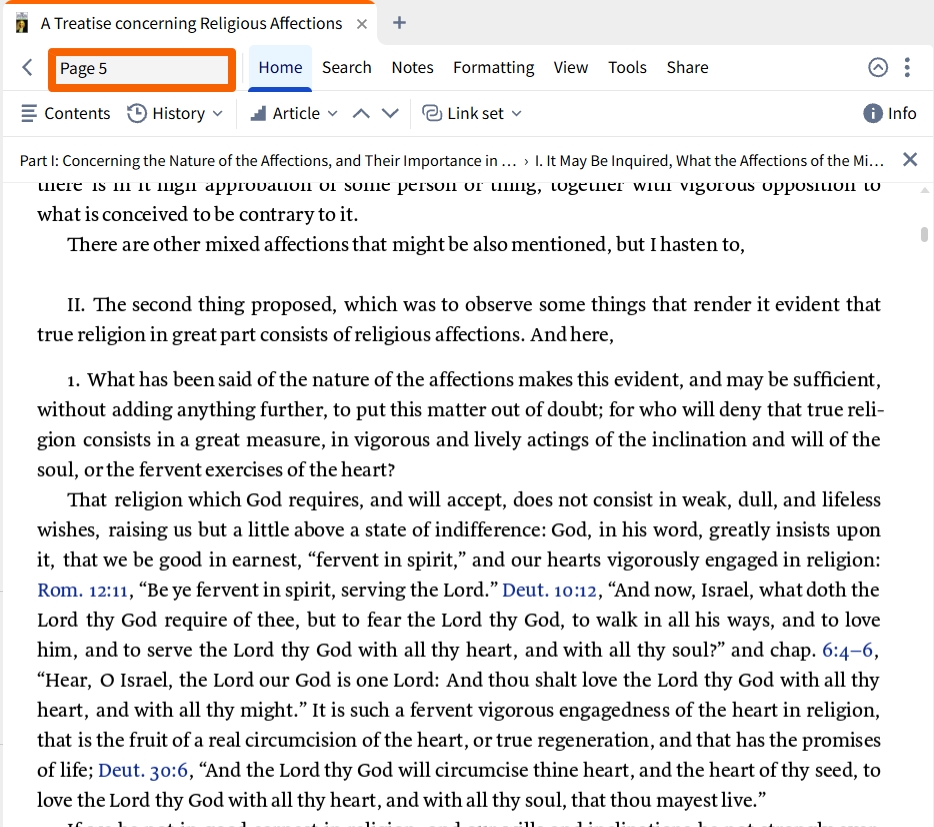Open the Info panel button

tap(890, 113)
